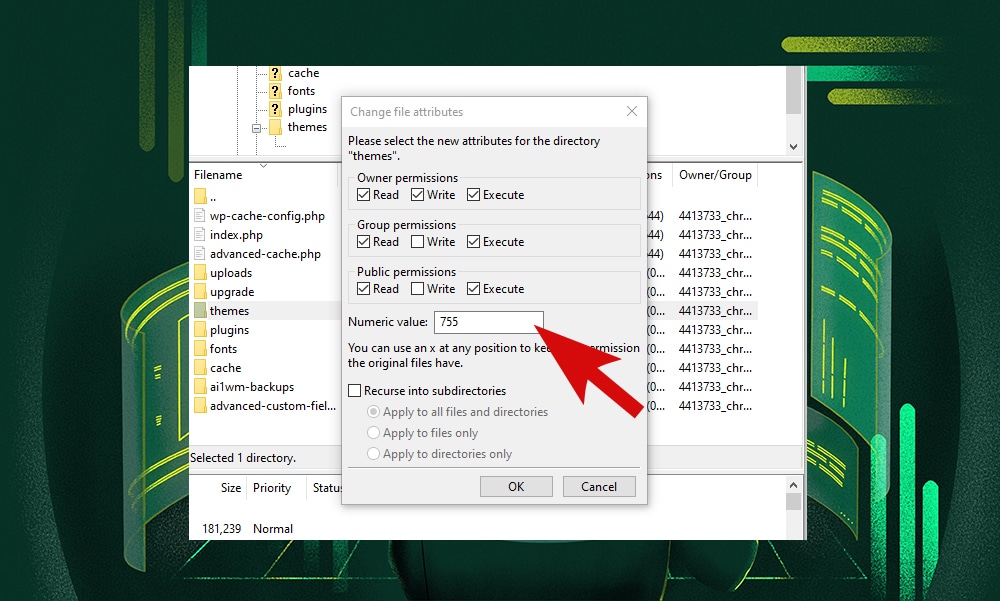Viewport: 1000px width, 601px height.
Task: Click the unexpanded cache folder in the directory tree
Action: (302, 72)
